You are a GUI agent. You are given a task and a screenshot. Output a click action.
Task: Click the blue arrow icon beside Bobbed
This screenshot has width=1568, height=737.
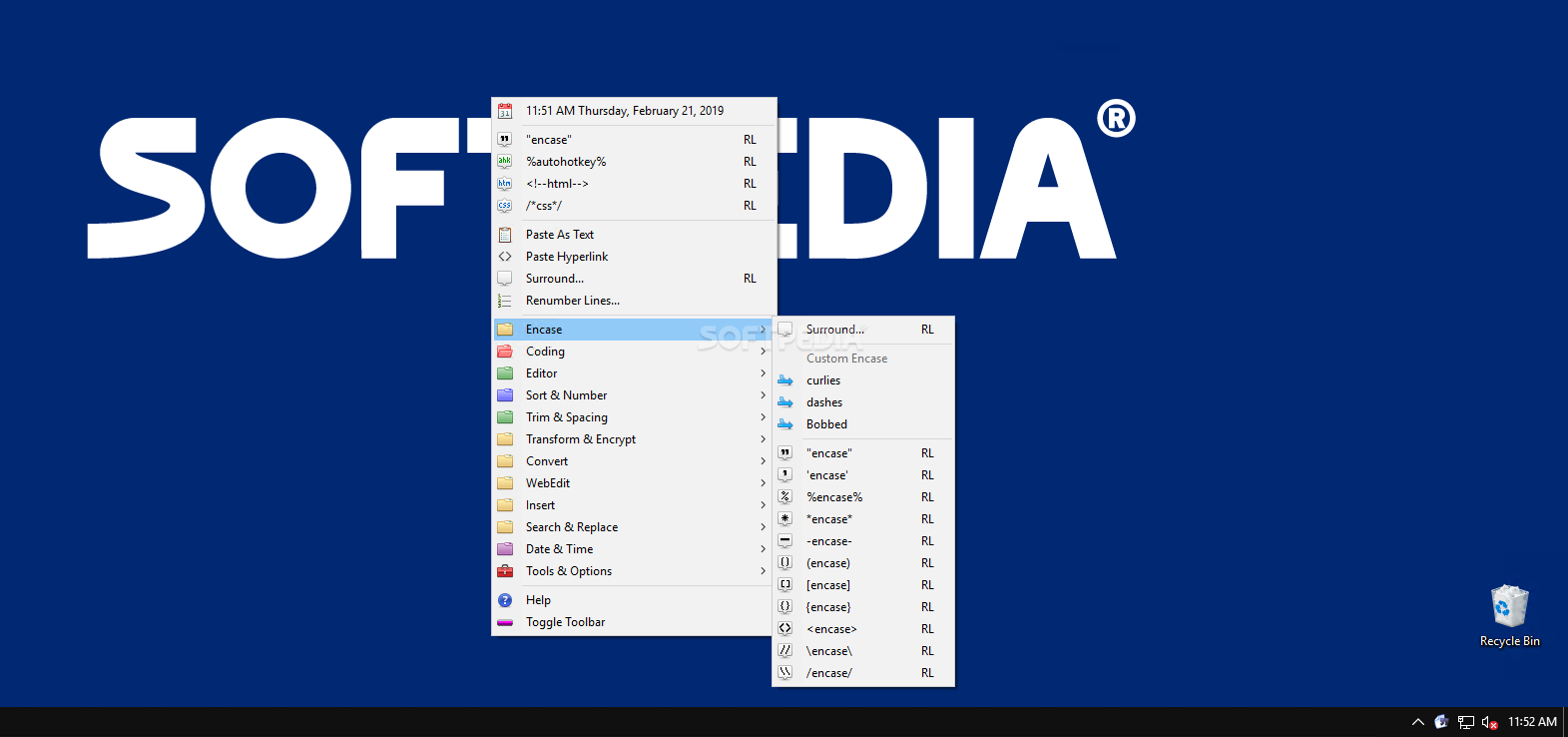(x=785, y=424)
